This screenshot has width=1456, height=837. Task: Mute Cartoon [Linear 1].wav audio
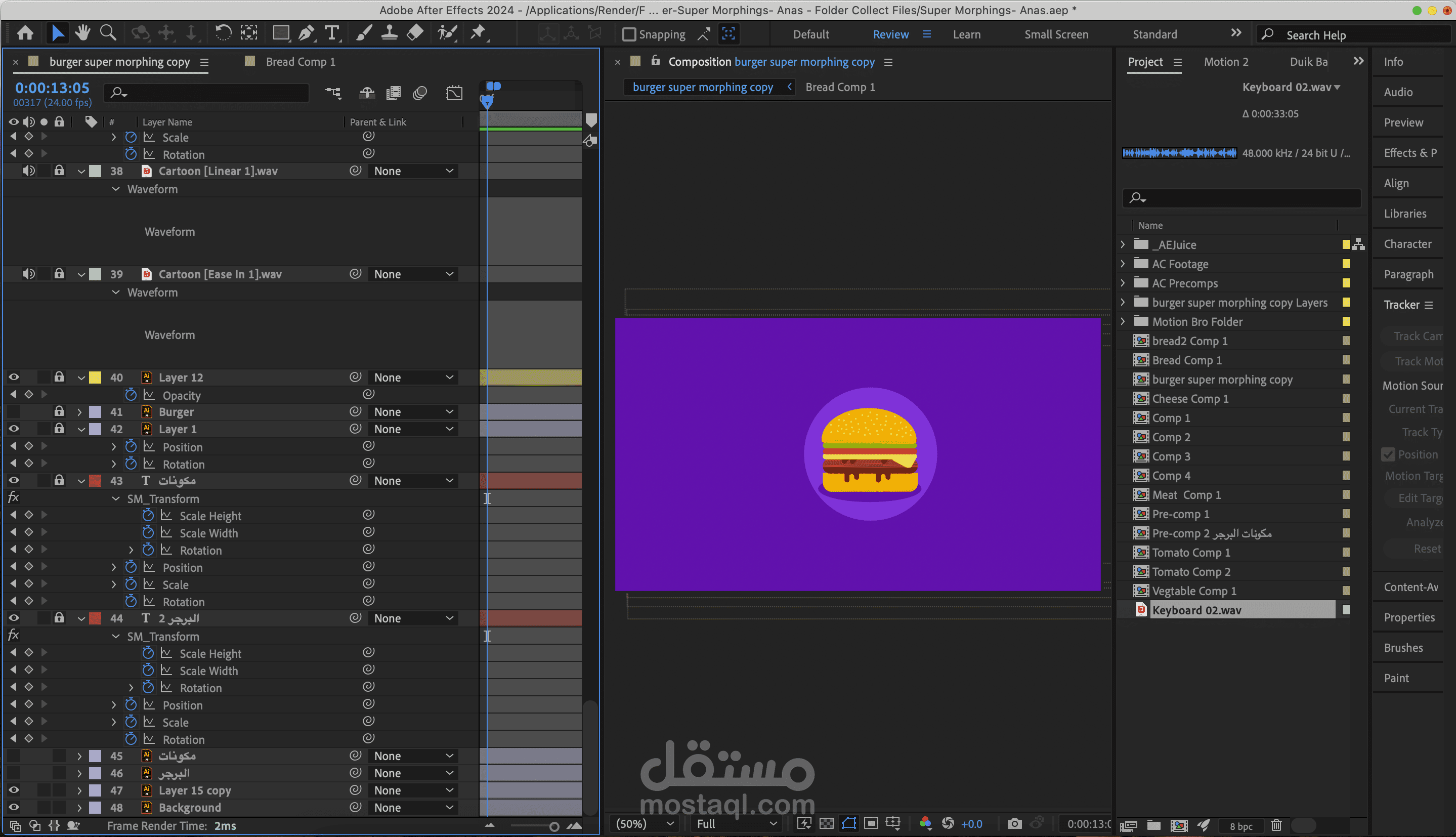(28, 171)
